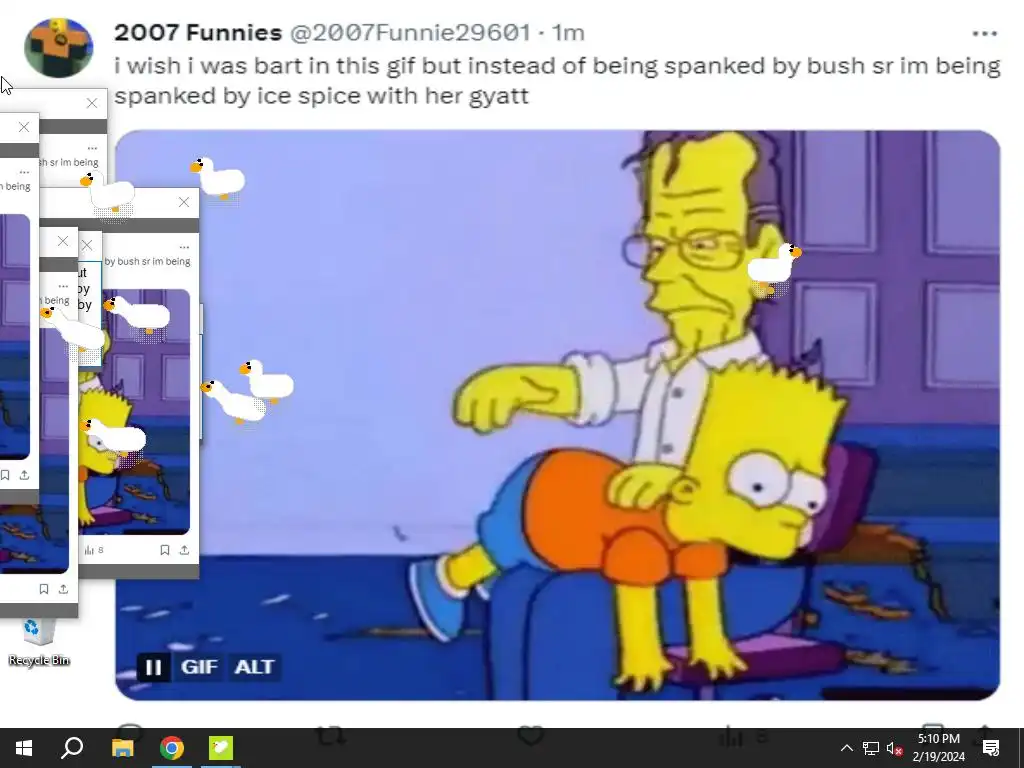The image size is (1024, 768).
Task: Click the goose on Bush's ear
Action: pos(774,268)
